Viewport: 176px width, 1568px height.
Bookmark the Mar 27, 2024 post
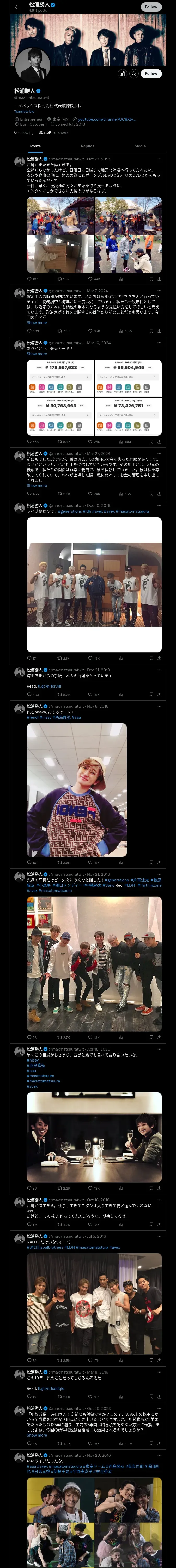coord(150,494)
